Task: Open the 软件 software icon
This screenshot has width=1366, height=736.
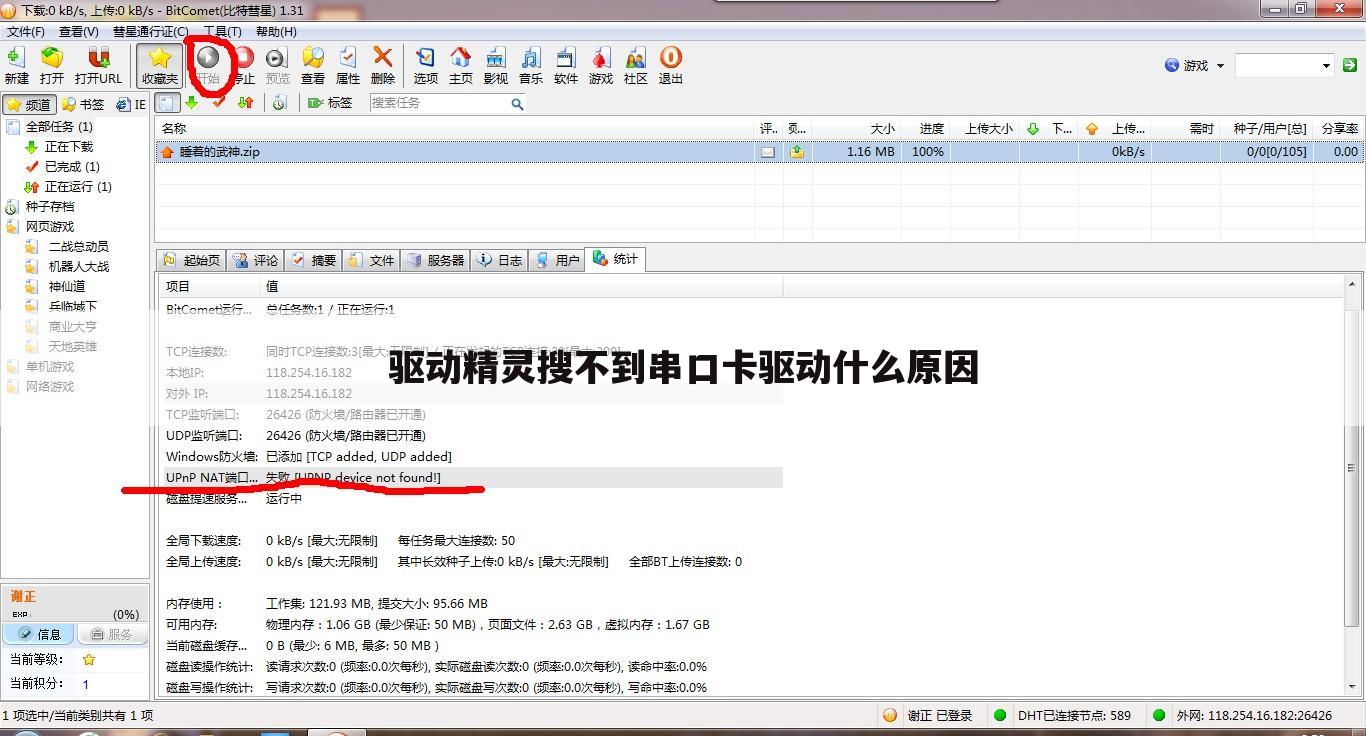Action: click(x=566, y=66)
